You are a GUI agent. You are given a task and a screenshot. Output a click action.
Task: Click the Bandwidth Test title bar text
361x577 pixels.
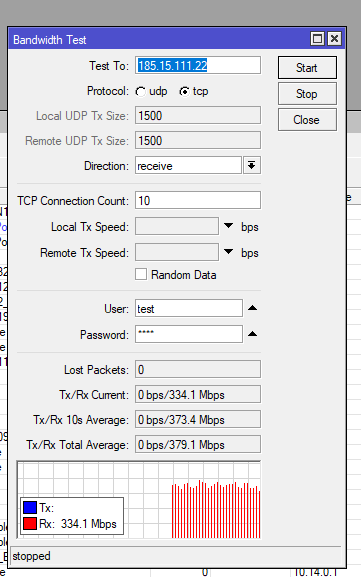coord(50,39)
